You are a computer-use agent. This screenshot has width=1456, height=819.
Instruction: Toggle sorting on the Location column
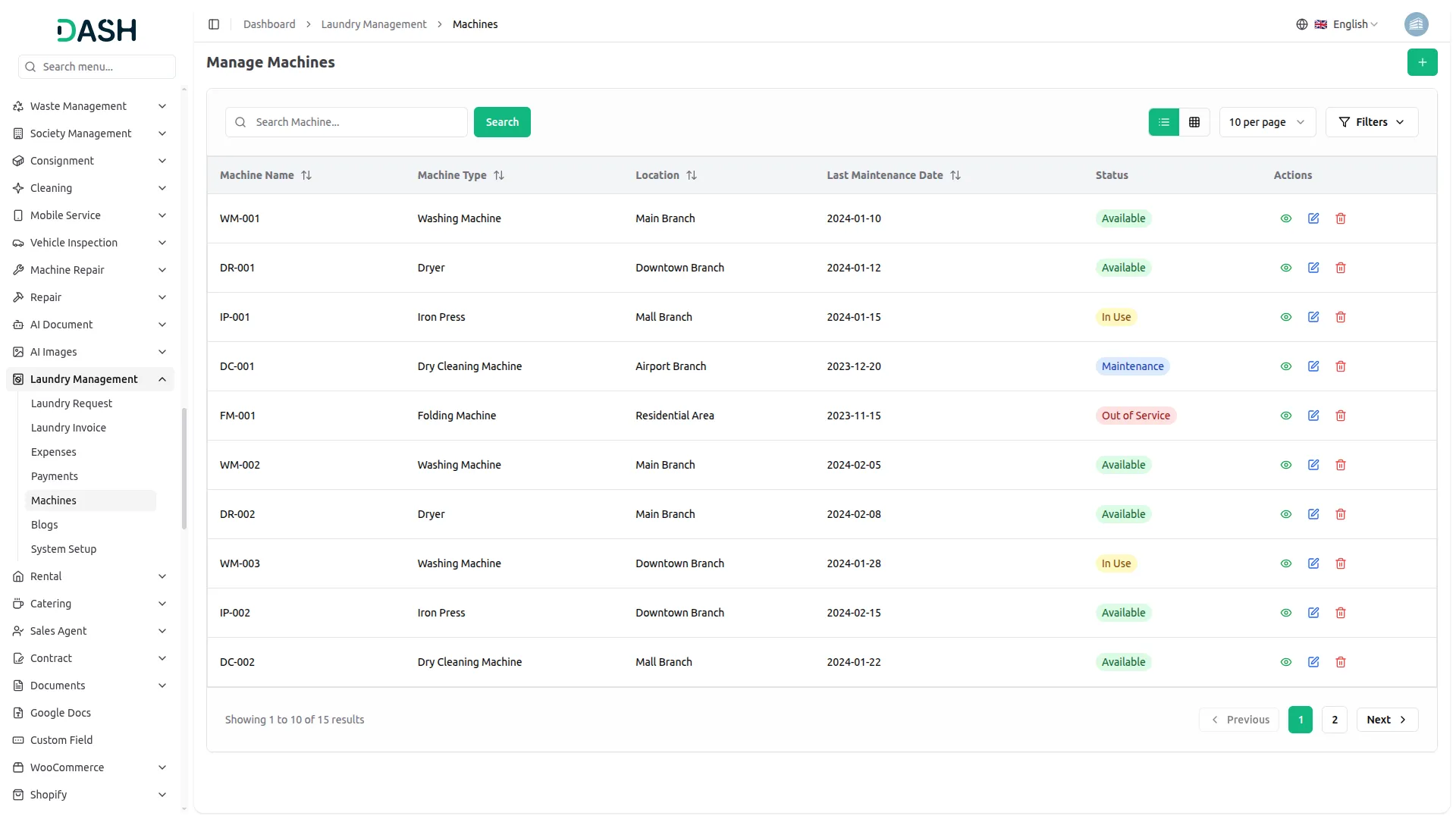[692, 174]
